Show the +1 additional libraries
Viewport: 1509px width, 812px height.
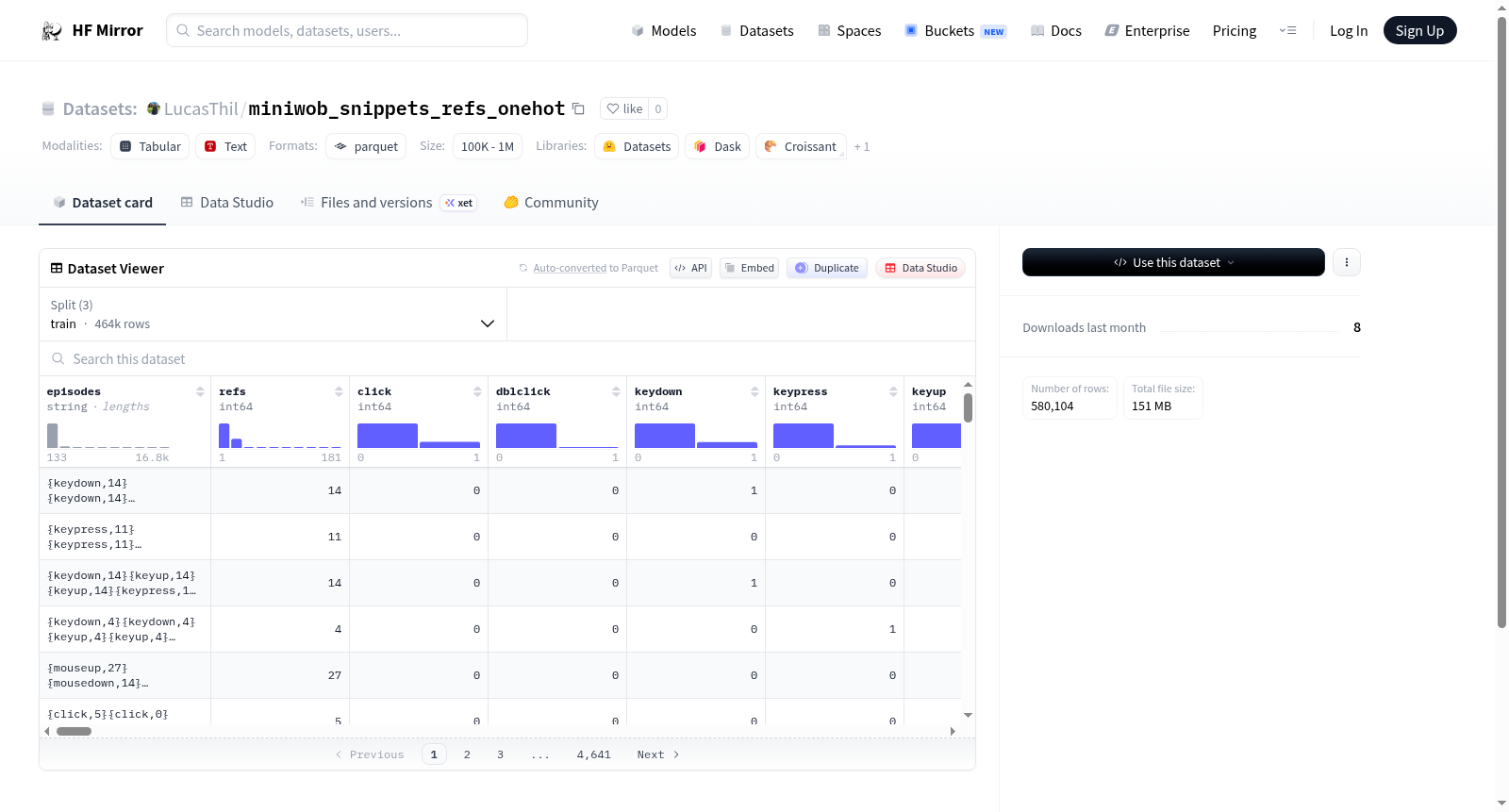[862, 147]
